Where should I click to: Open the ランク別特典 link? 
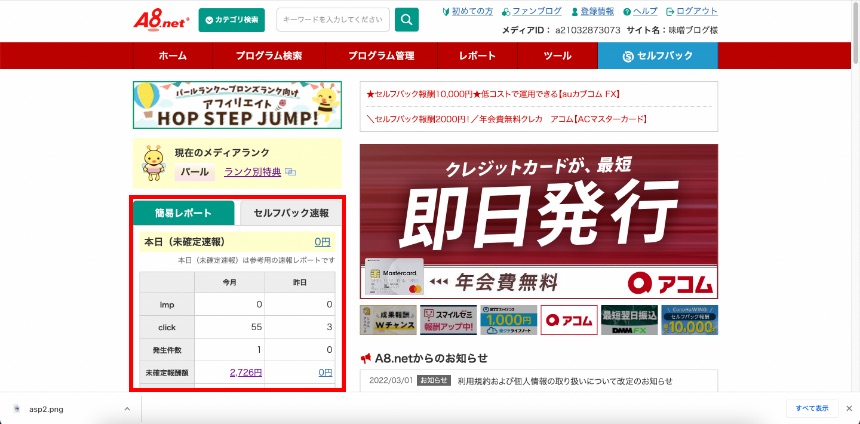coord(252,172)
